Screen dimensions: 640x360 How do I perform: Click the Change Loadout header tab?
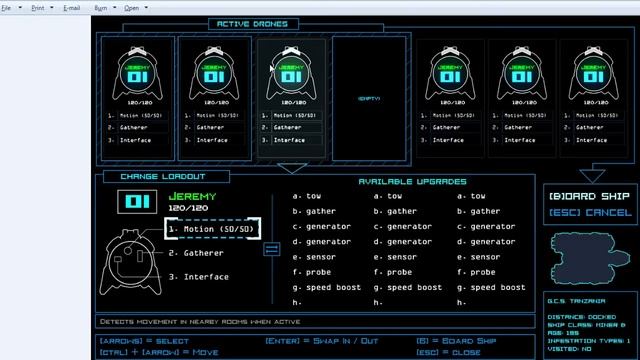(166, 176)
